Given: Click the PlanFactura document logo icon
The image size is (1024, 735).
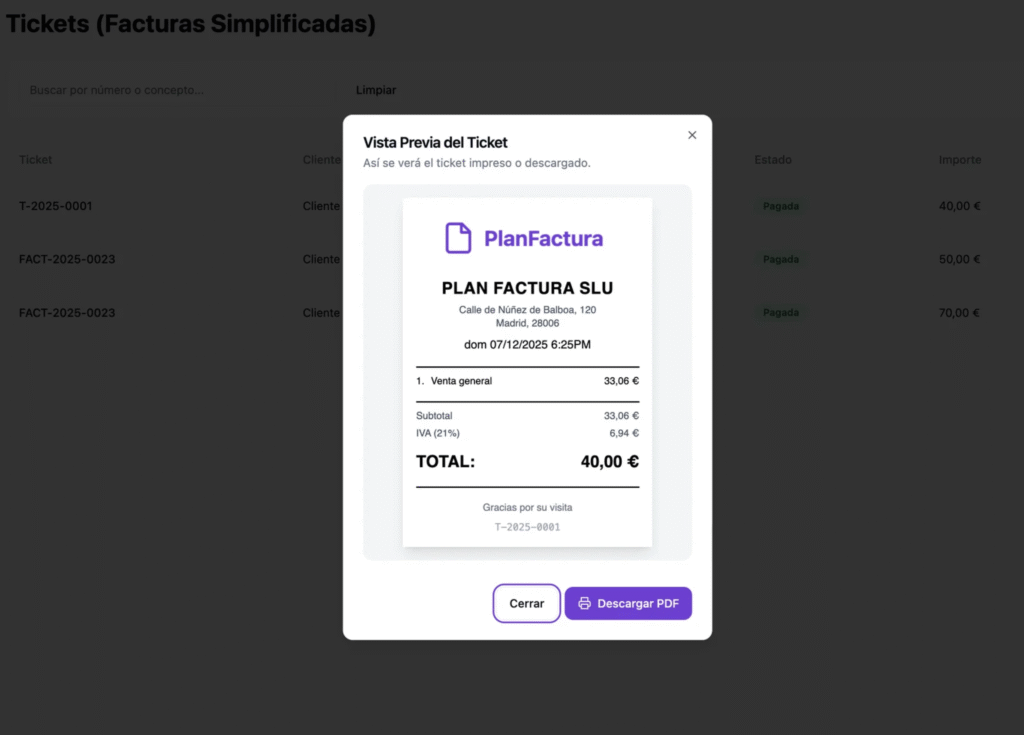Looking at the screenshot, I should point(458,238).
